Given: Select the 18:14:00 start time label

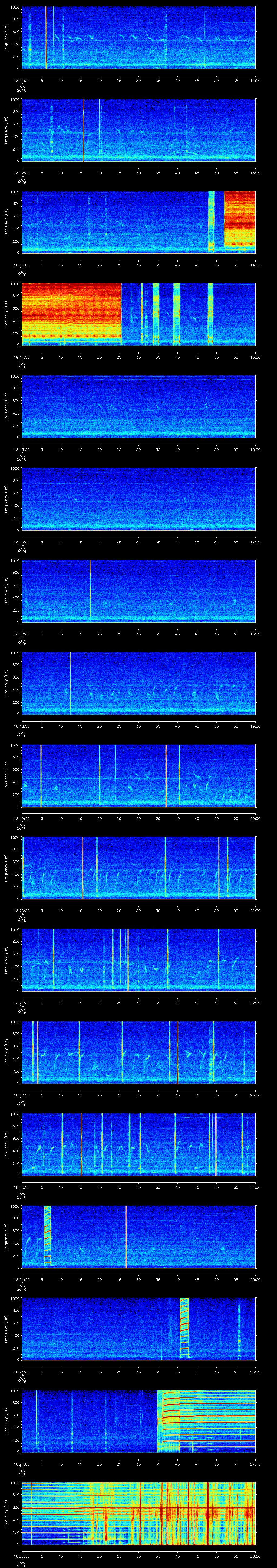Looking at the screenshot, I should (x=21, y=357).
